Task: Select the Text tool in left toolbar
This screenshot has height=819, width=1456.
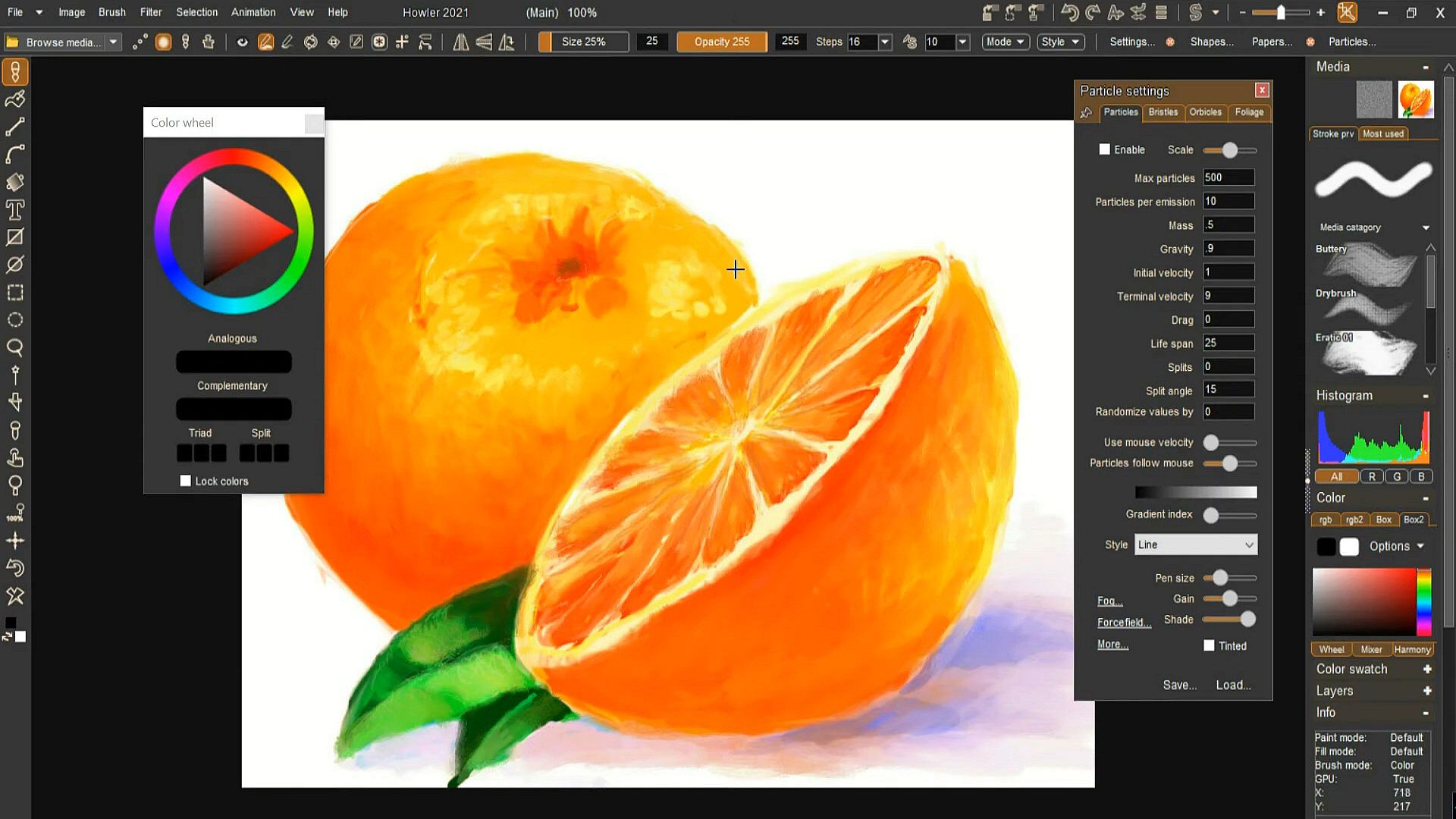Action: tap(15, 210)
